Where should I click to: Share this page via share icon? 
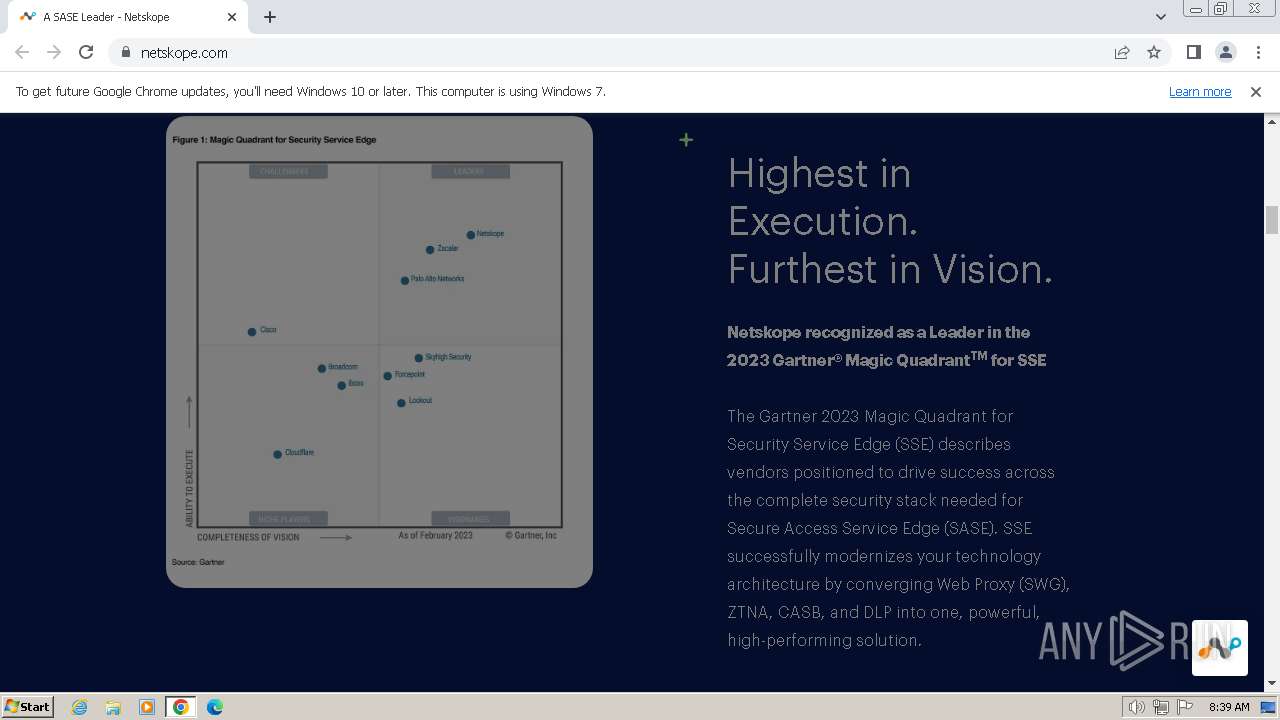click(1122, 52)
